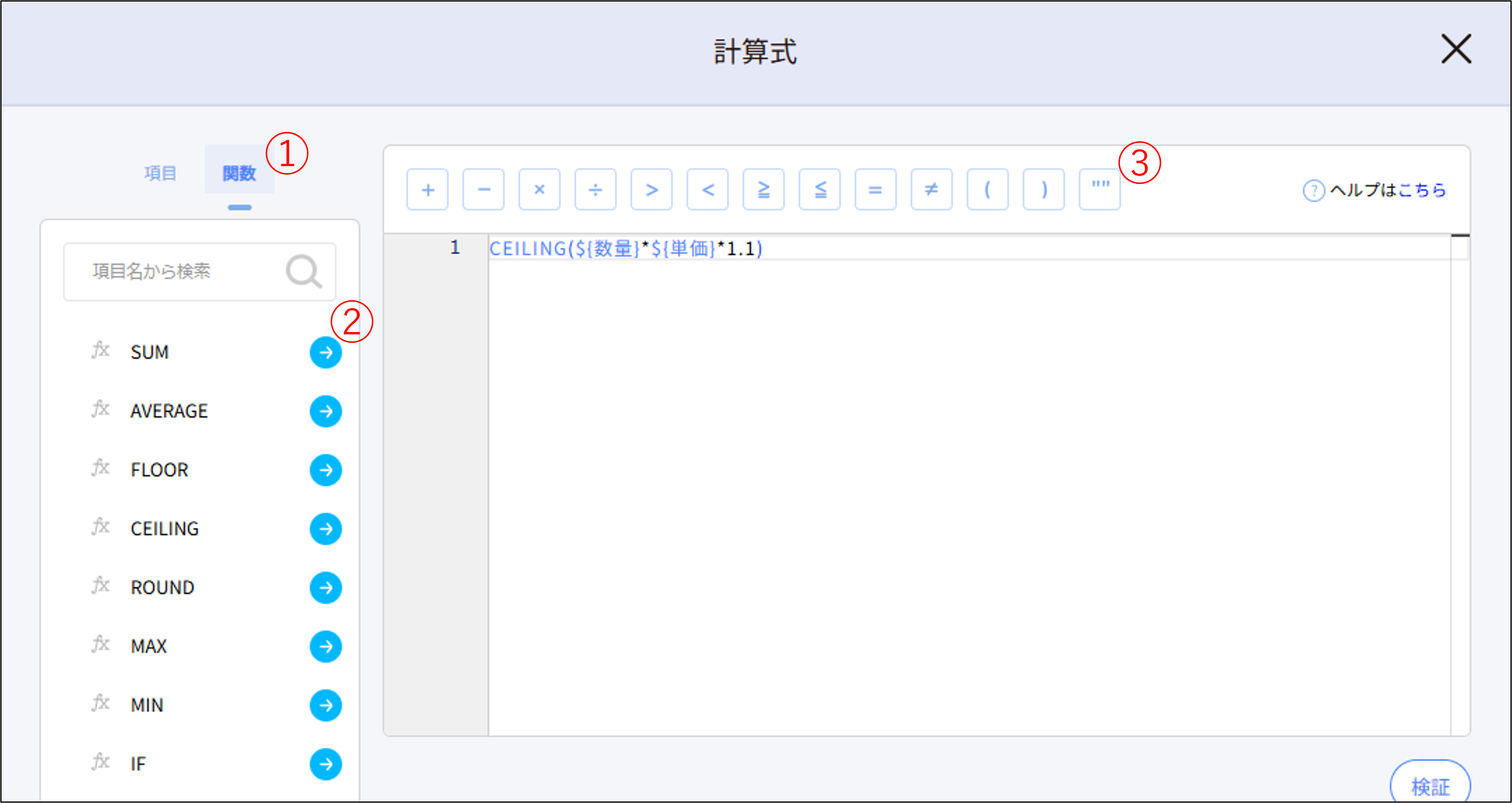Insert the AVERAGE function via arrow icon
Viewport: 1512px width, 803px height.
[x=325, y=411]
